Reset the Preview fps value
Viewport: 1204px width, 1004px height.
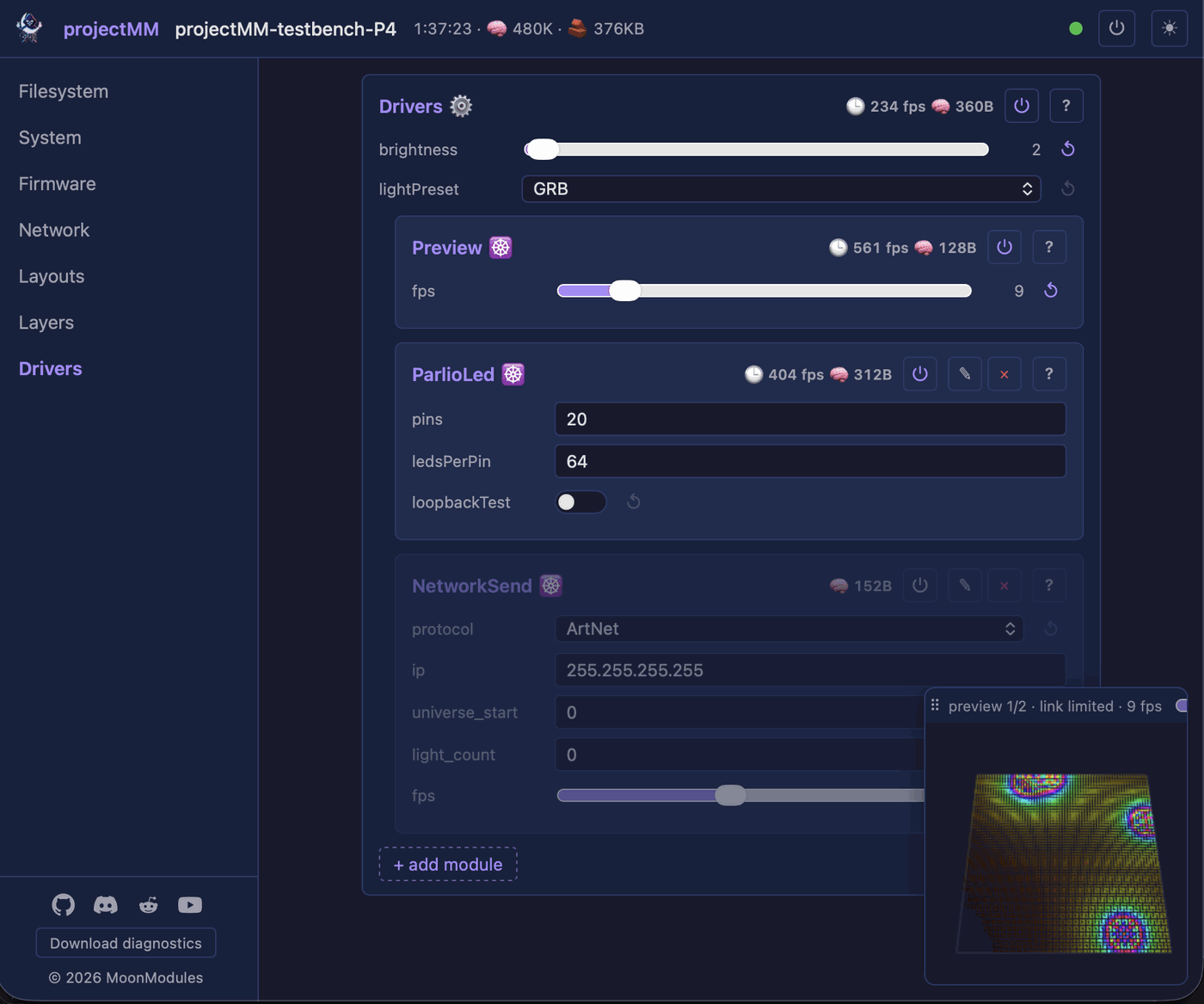(x=1051, y=291)
